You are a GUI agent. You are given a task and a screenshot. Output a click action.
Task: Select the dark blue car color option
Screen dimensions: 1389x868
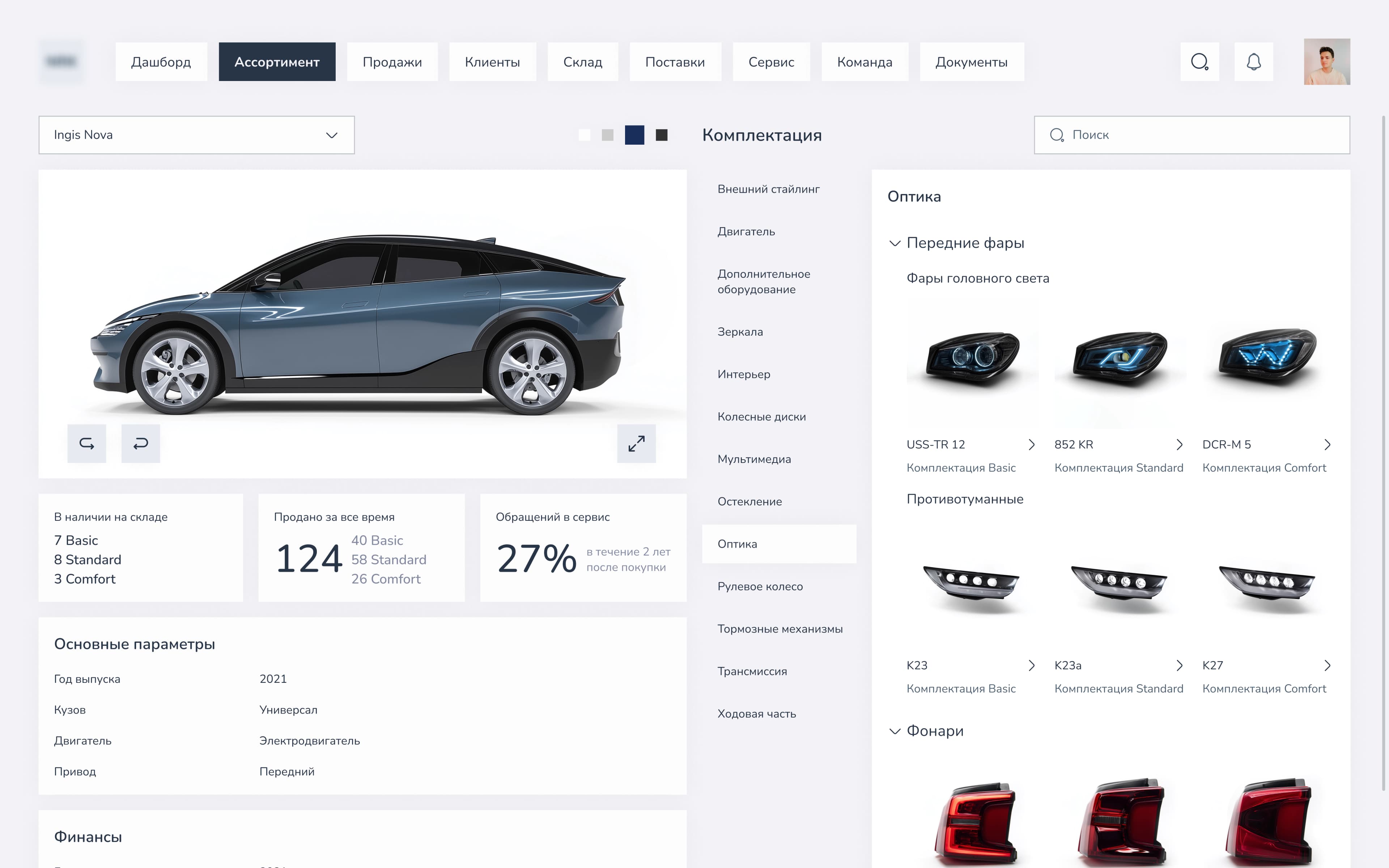(x=635, y=135)
